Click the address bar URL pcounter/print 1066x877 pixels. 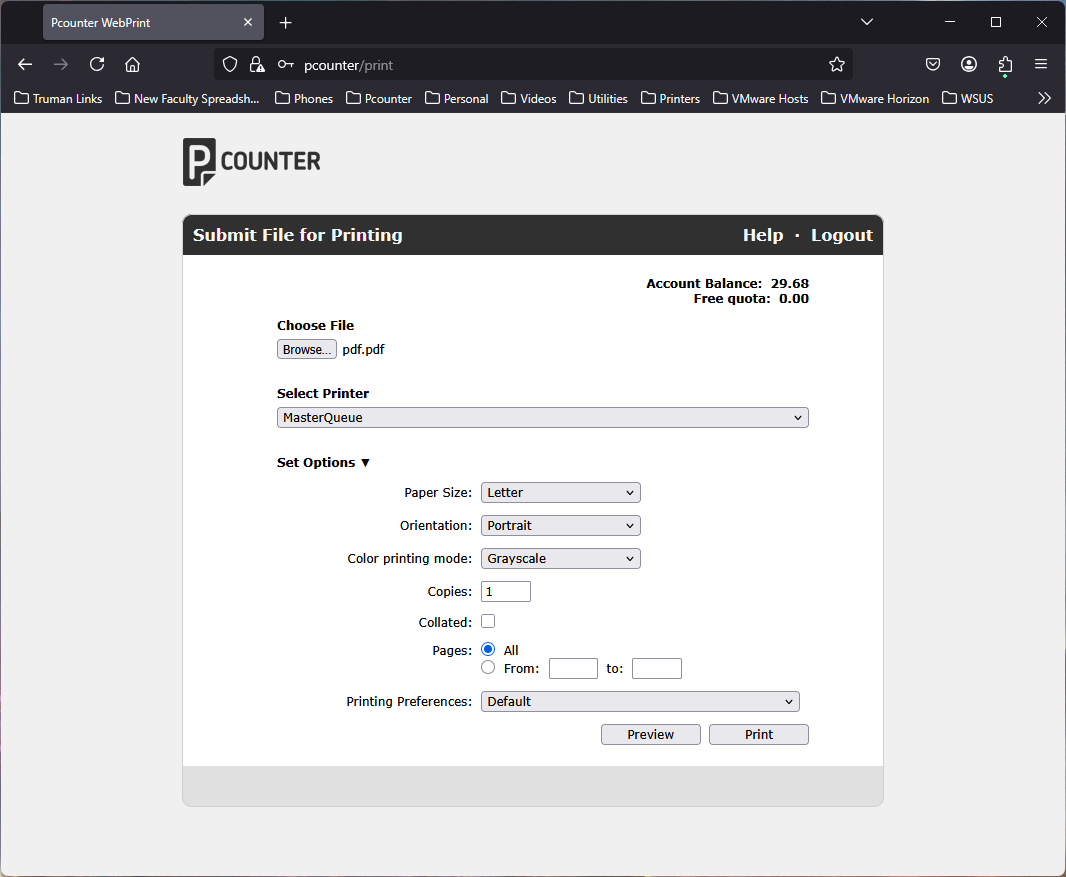[x=348, y=65]
